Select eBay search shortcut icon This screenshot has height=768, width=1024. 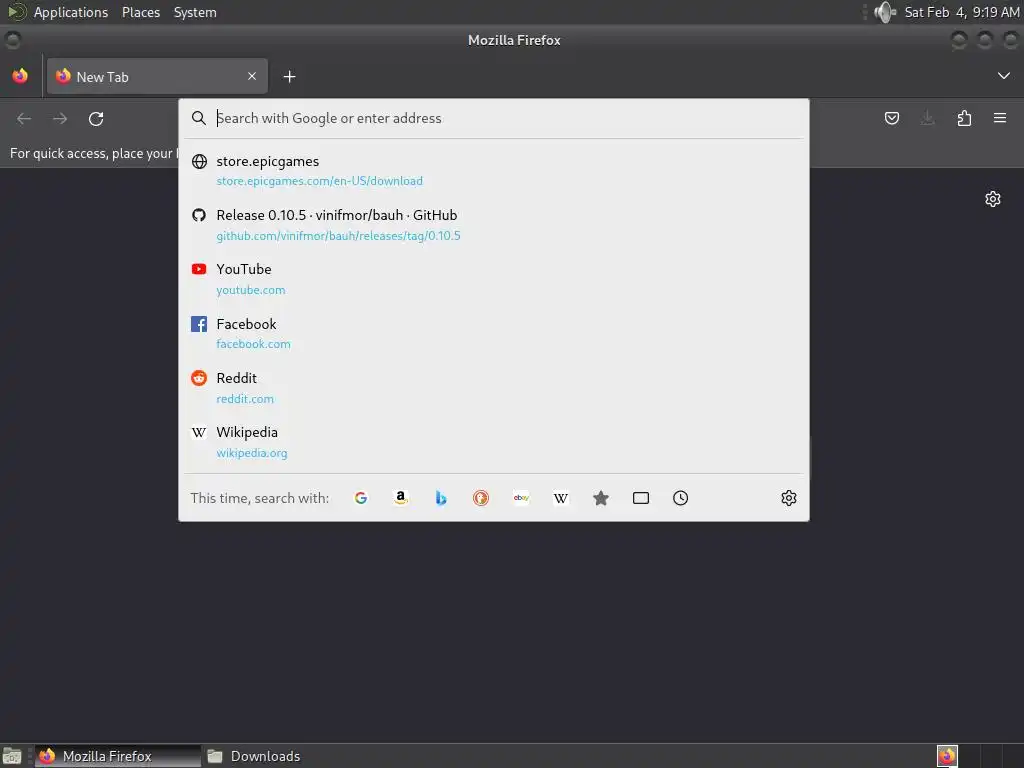coord(521,498)
